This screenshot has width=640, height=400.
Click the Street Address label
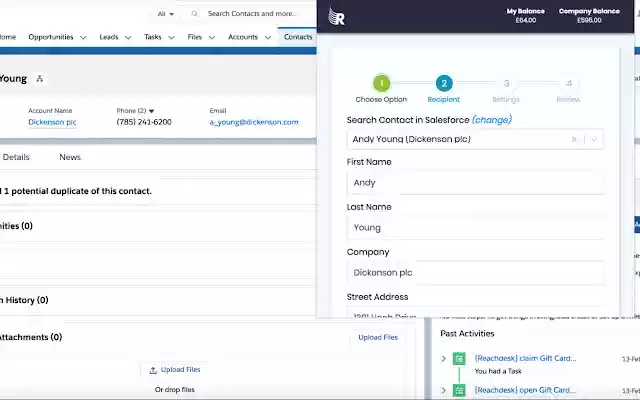pos(378,297)
